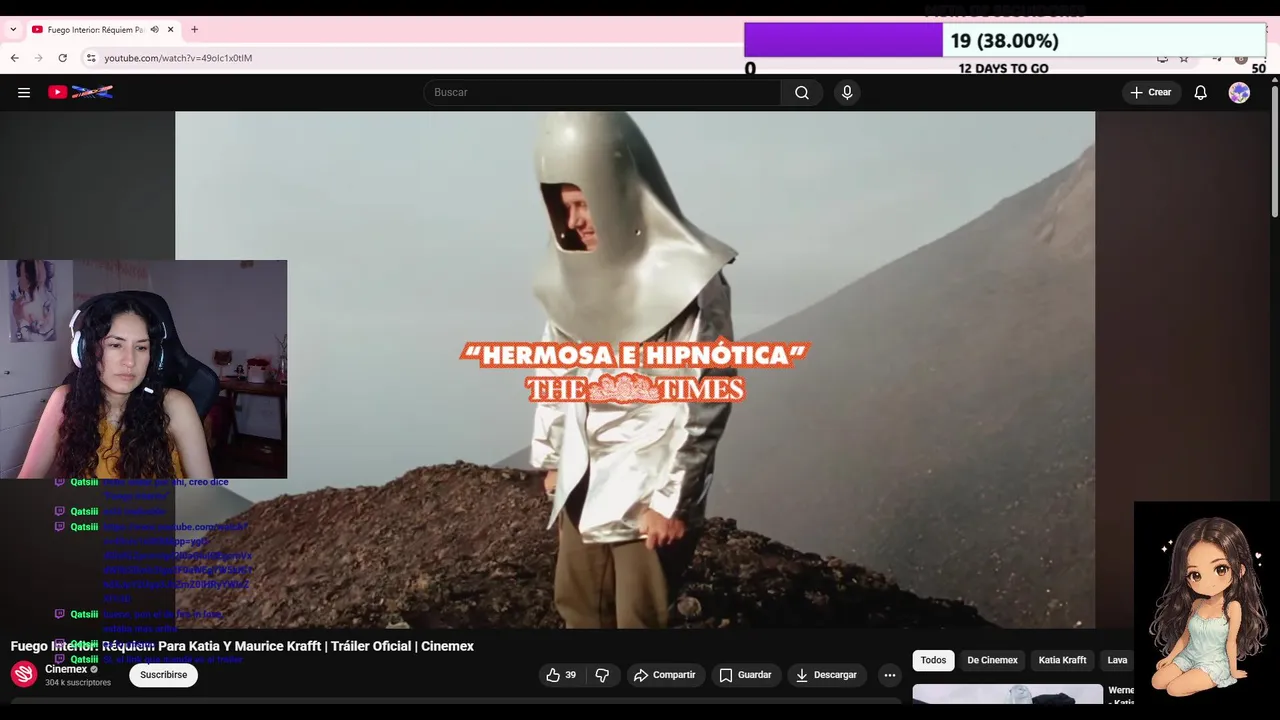Open first recommended video thumbnail
Viewport: 1280px width, 720px height.
pos(1007,694)
